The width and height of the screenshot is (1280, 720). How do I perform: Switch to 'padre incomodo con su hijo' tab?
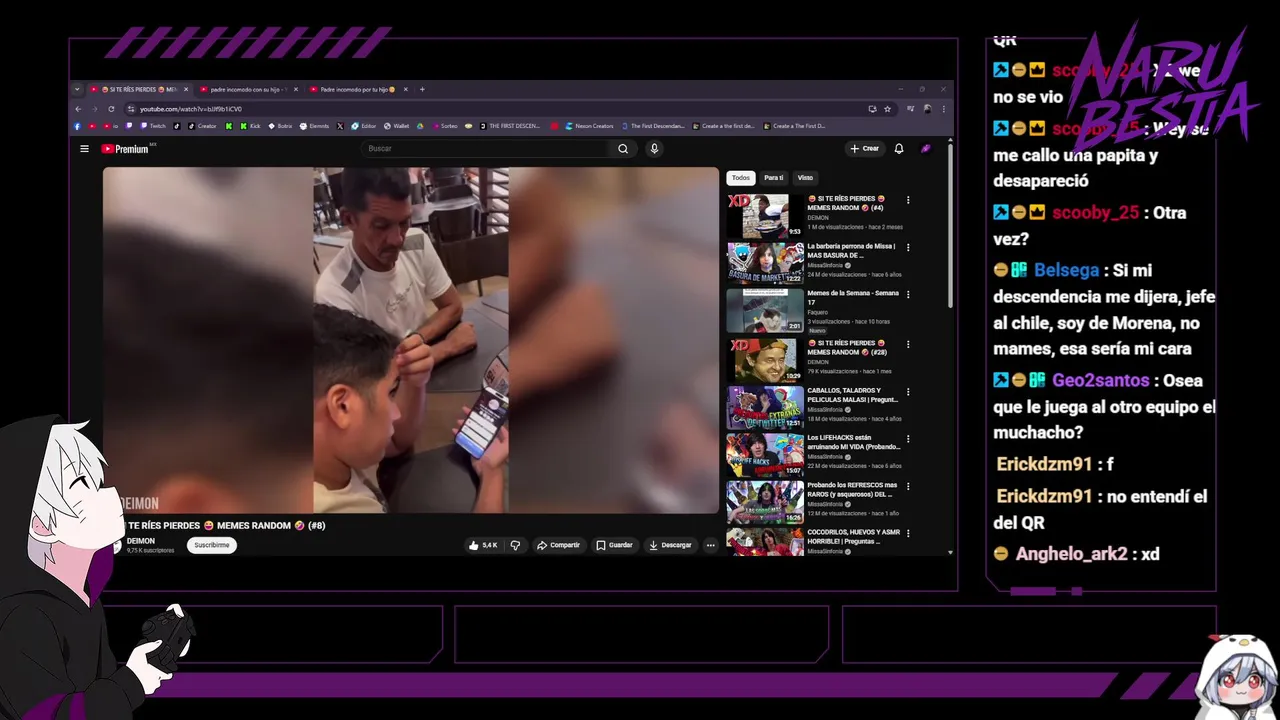[246, 89]
